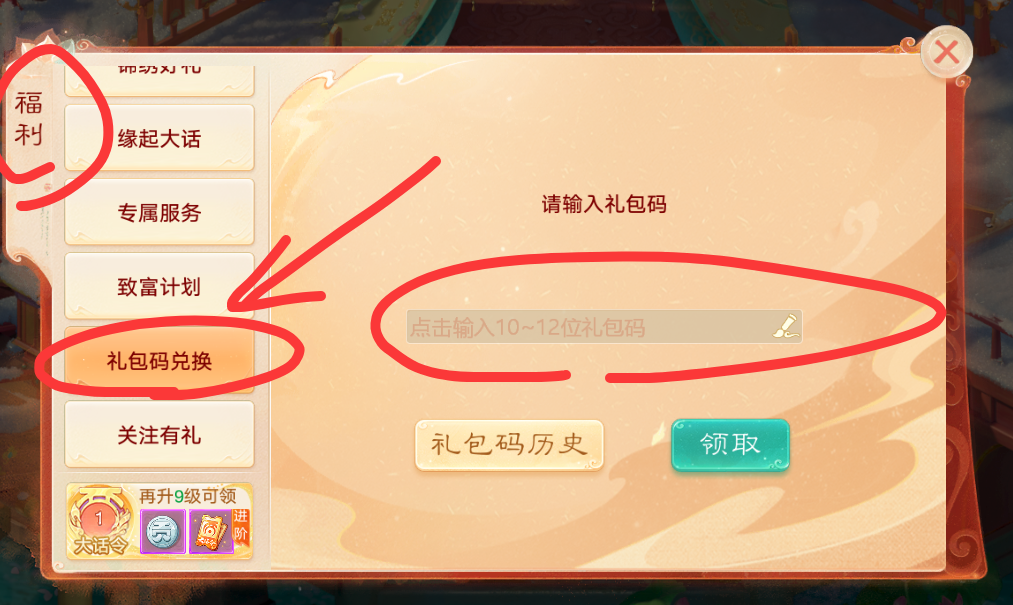Click the 请输入礼包码 heading
Screen dimensions: 1013x605
[604, 204]
